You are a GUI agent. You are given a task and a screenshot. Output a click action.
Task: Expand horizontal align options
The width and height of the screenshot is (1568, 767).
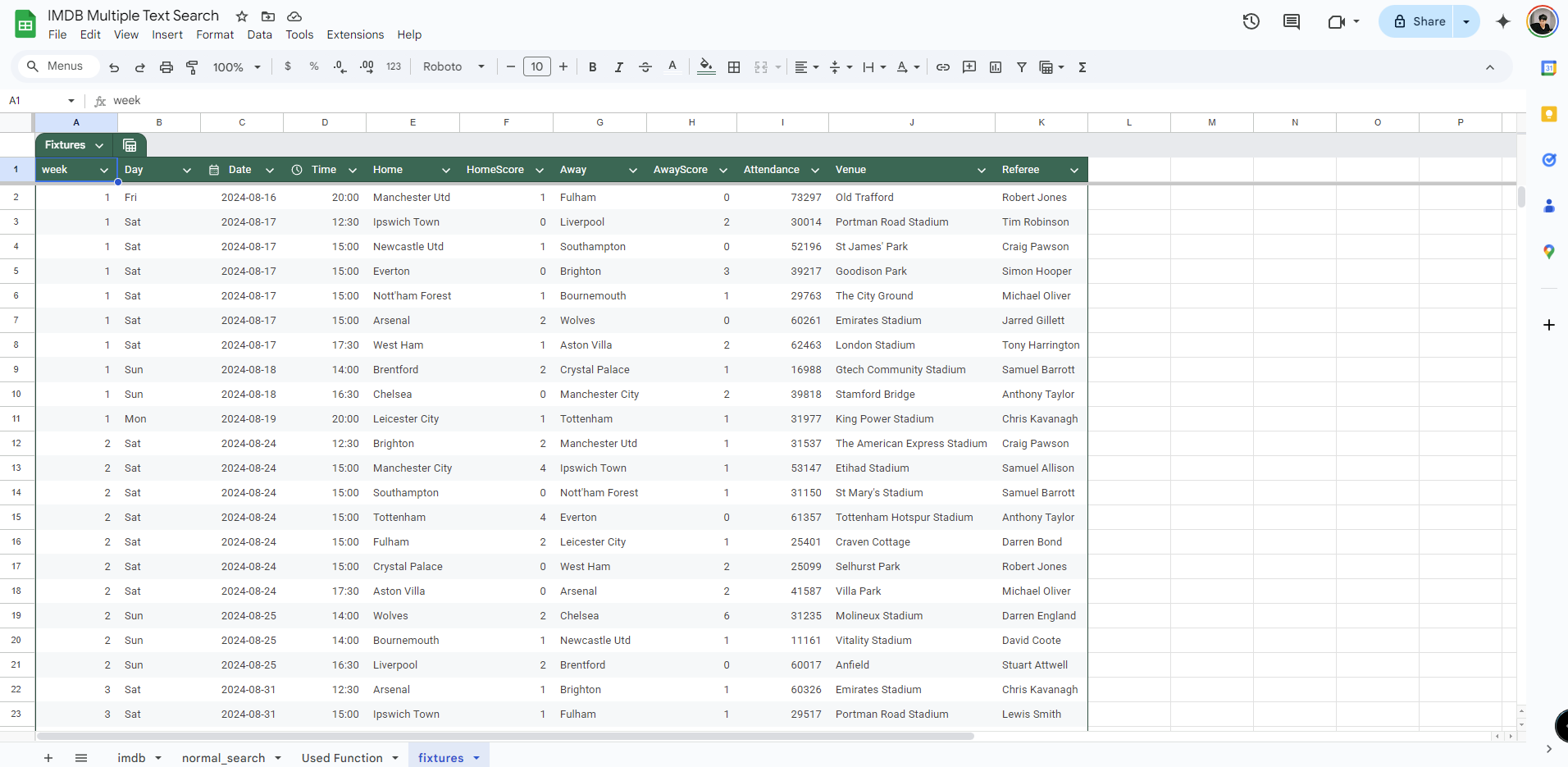pyautogui.click(x=807, y=67)
